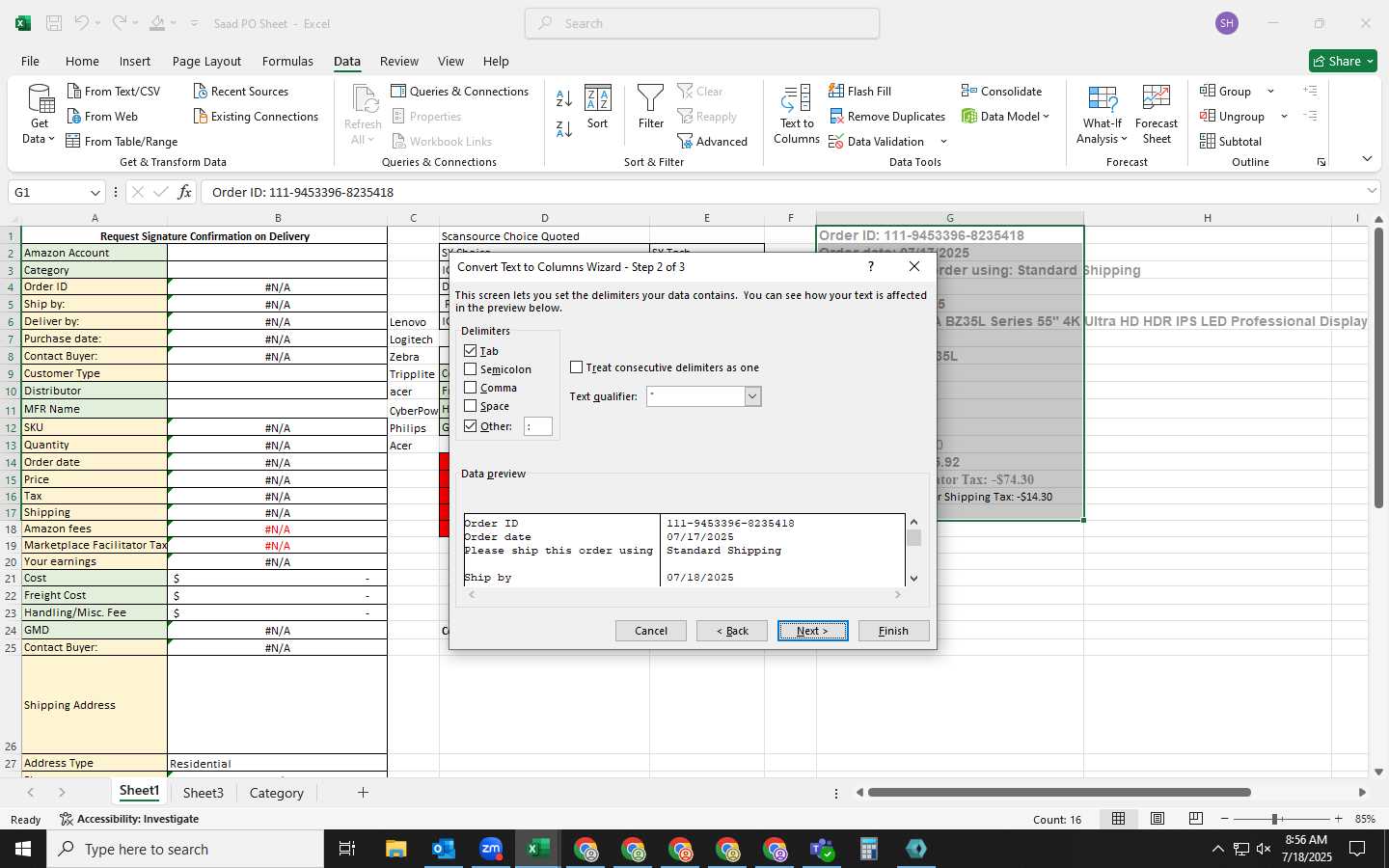Adjust the zoom slider handle
1389x868 pixels.
click(1275, 819)
